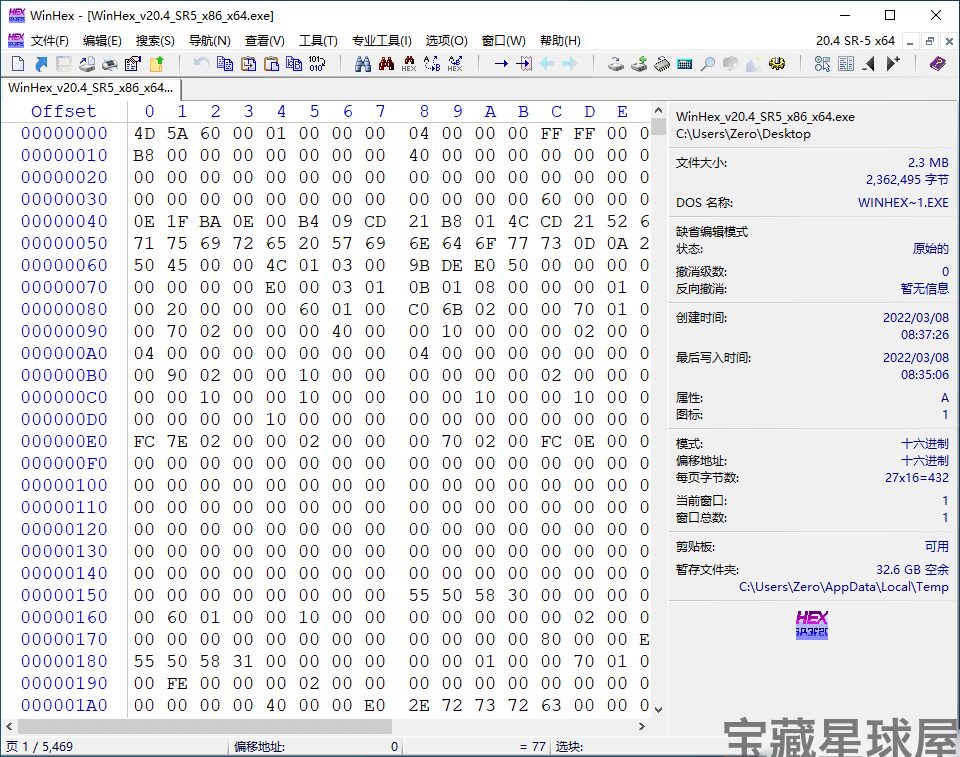The image size is (960, 757).
Task: Click offset row 000000E0
Action: pyautogui.click(x=64, y=442)
